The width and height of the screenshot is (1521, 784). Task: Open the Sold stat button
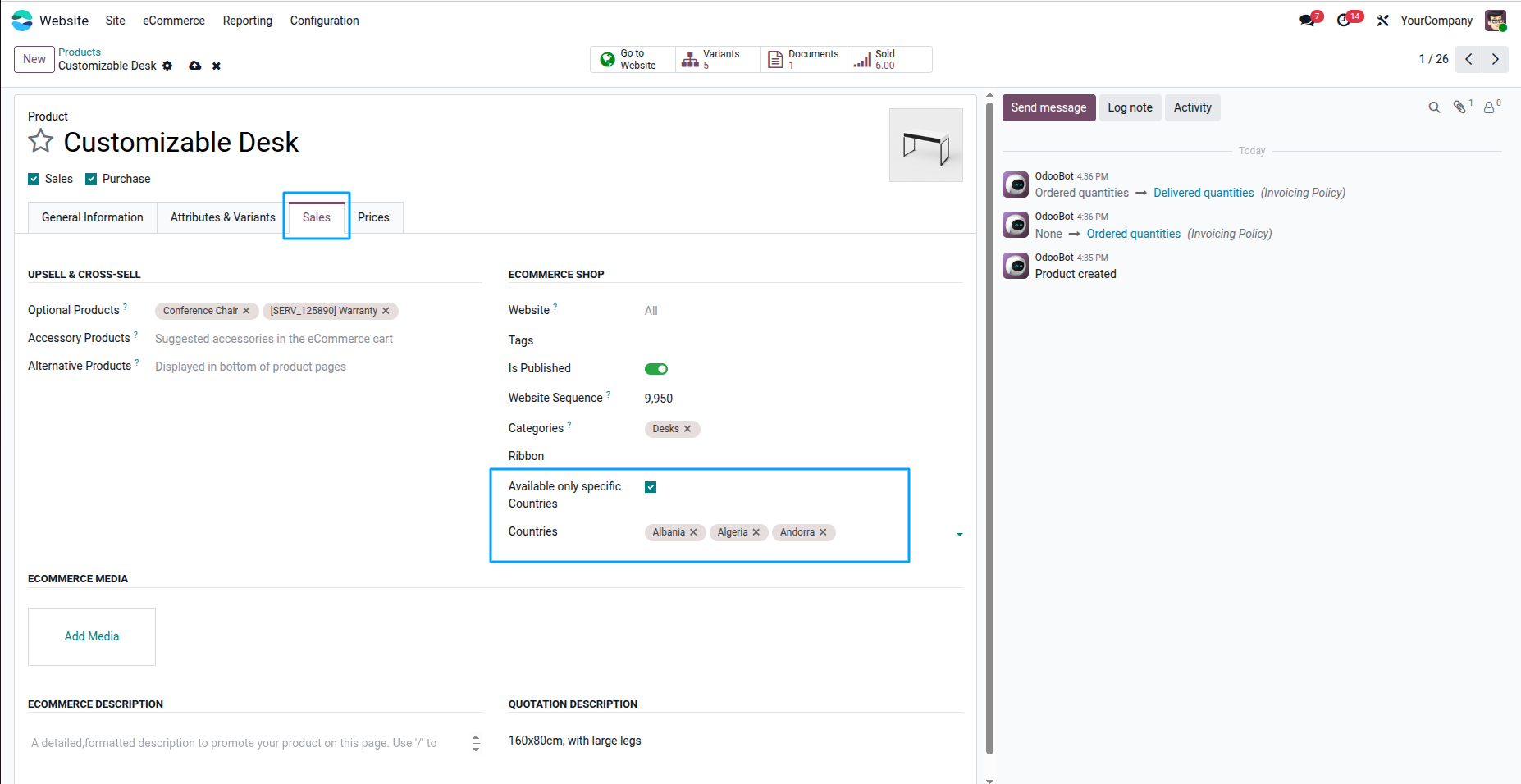coord(889,59)
